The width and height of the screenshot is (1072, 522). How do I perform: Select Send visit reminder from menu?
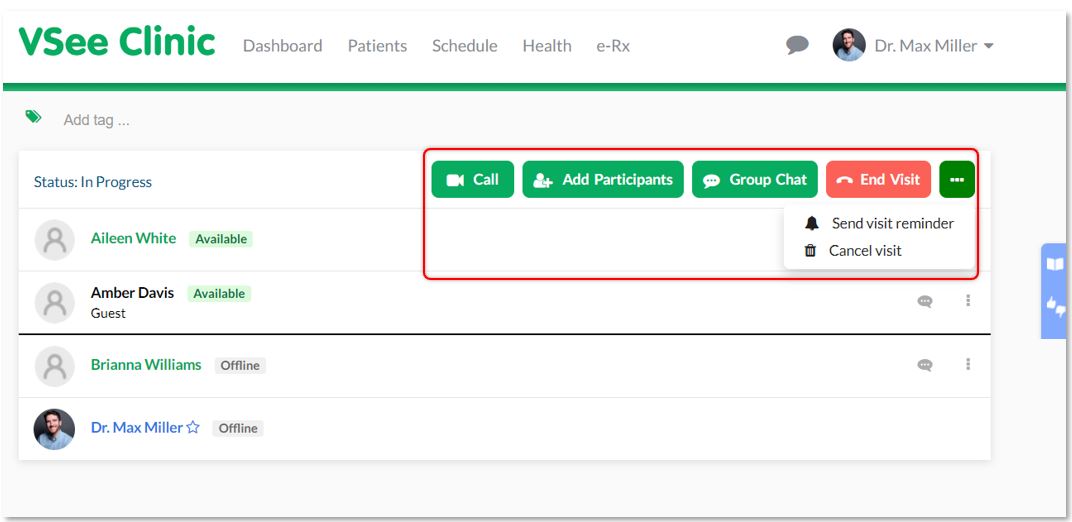click(x=879, y=223)
